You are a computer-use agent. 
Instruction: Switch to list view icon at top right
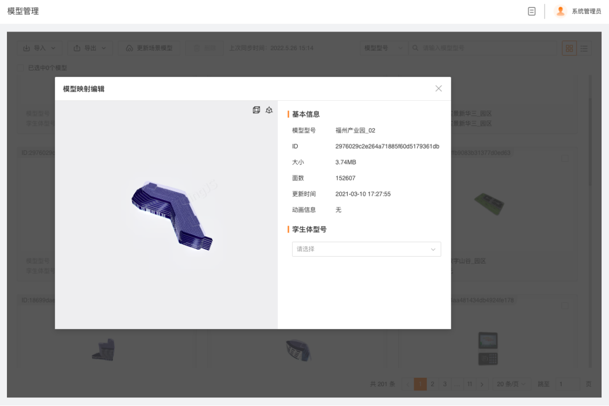pos(584,48)
